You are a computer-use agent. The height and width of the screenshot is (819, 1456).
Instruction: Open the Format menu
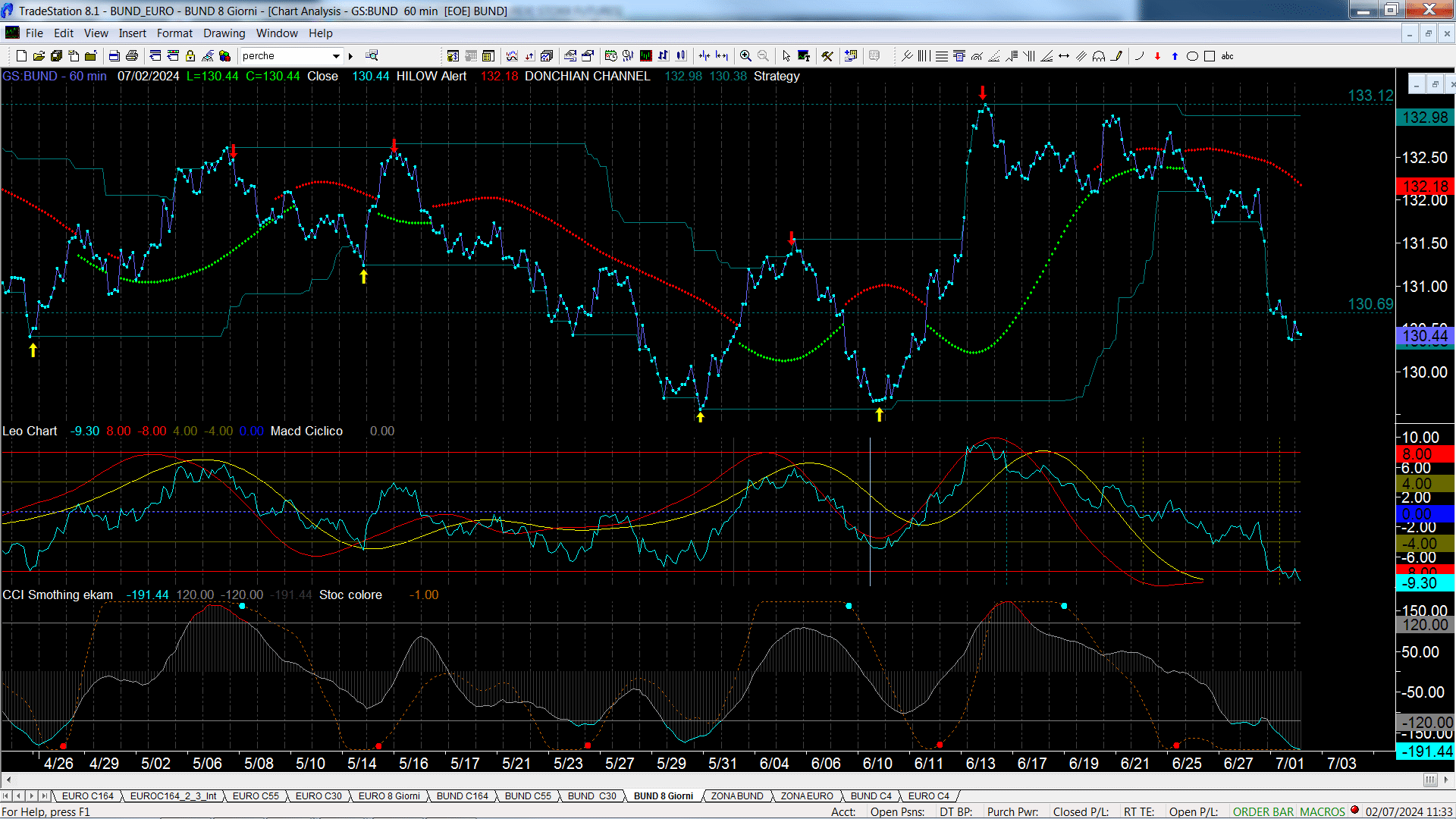[x=174, y=33]
